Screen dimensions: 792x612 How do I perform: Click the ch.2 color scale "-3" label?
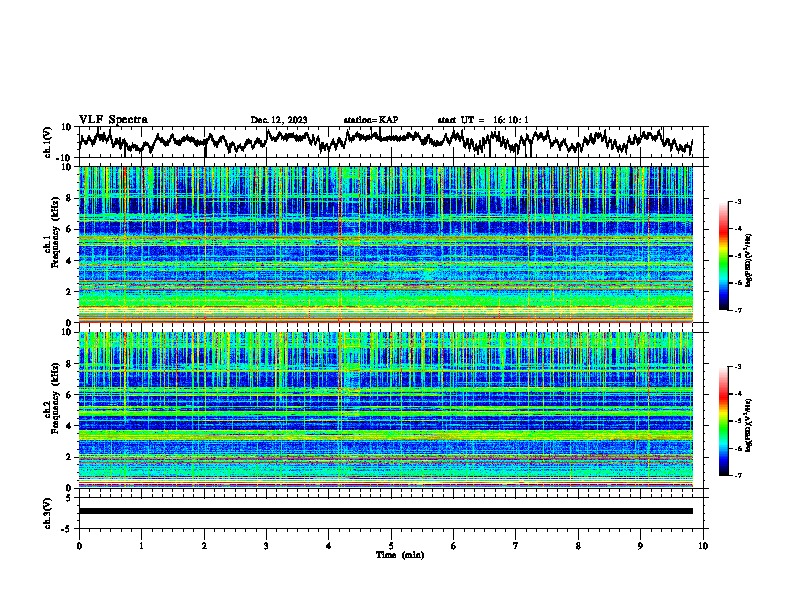tap(738, 367)
